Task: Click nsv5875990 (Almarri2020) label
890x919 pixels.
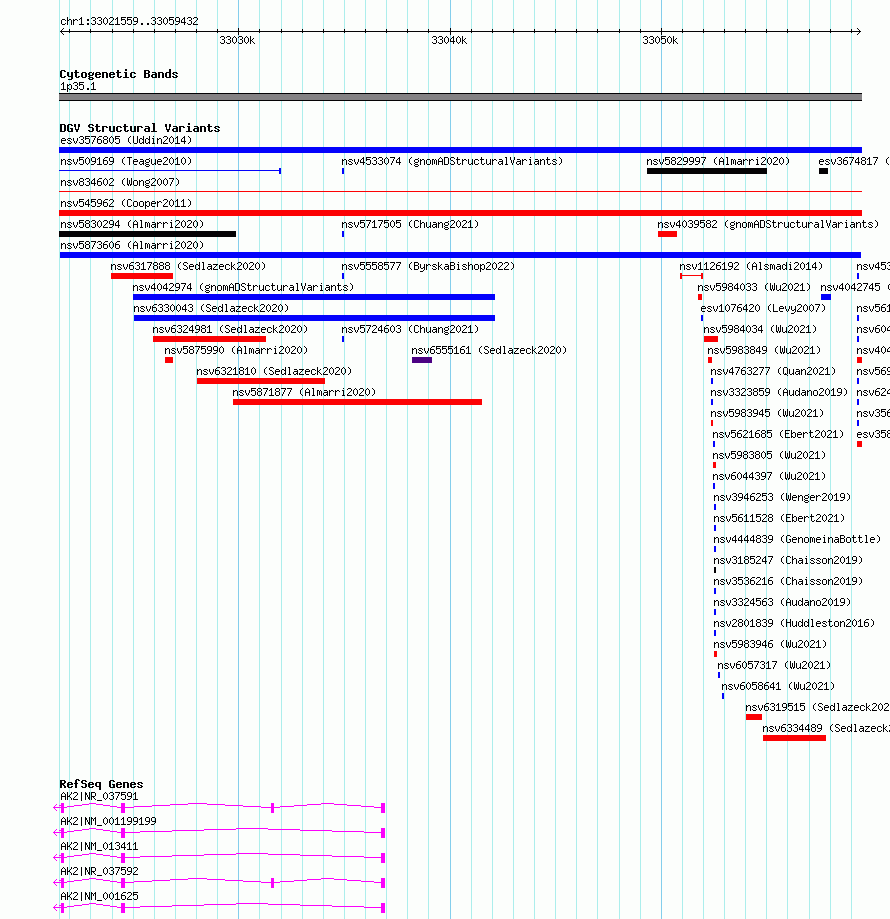Action: [x=236, y=350]
